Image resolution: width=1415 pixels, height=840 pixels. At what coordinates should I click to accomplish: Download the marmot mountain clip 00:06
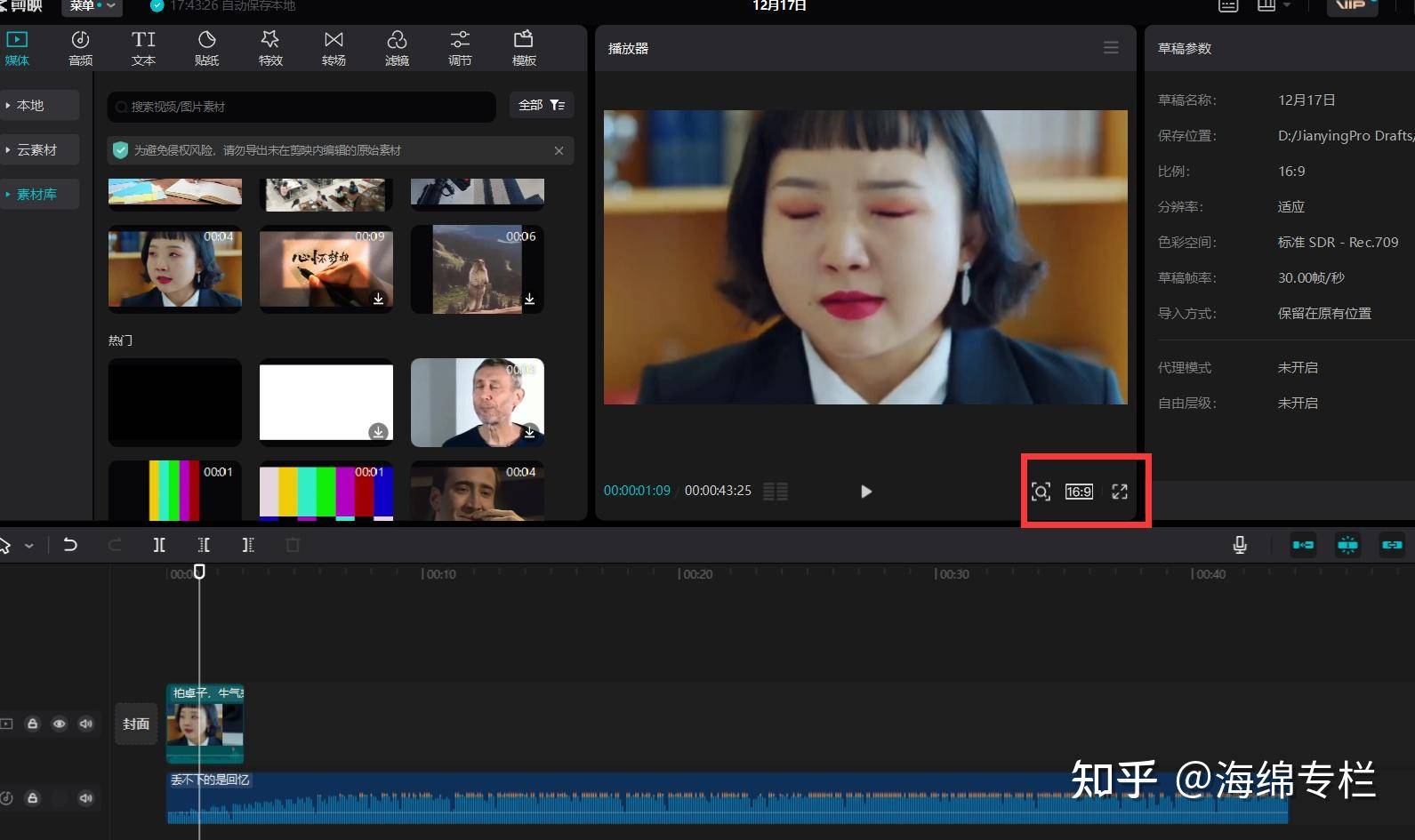click(x=529, y=299)
